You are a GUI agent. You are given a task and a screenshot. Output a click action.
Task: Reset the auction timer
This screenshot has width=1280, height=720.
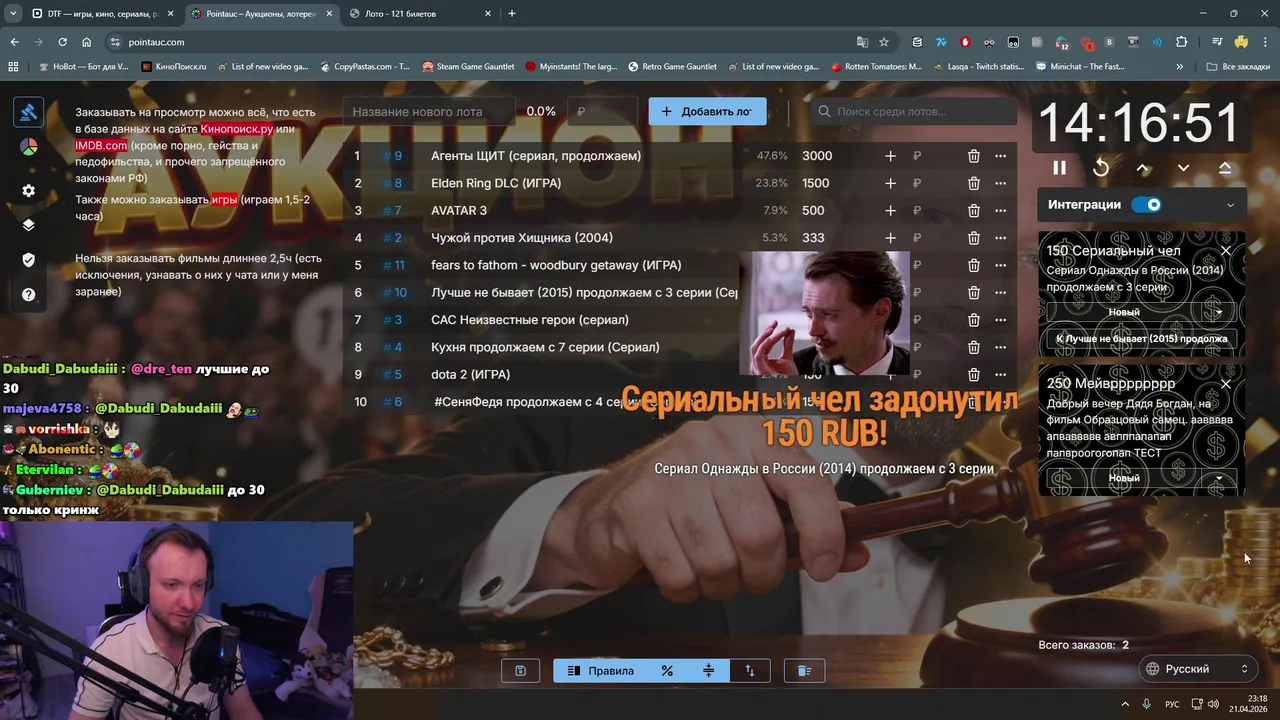[1101, 168]
